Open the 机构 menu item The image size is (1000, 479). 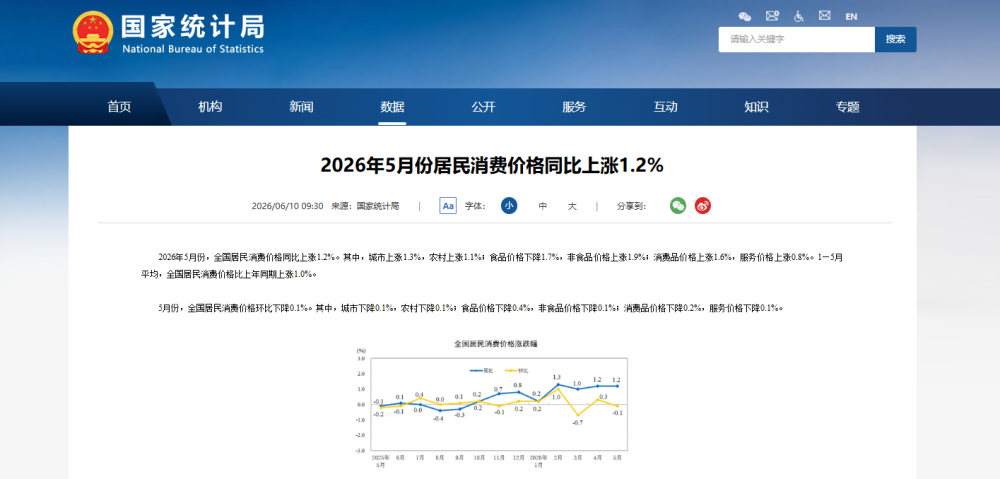click(210, 107)
